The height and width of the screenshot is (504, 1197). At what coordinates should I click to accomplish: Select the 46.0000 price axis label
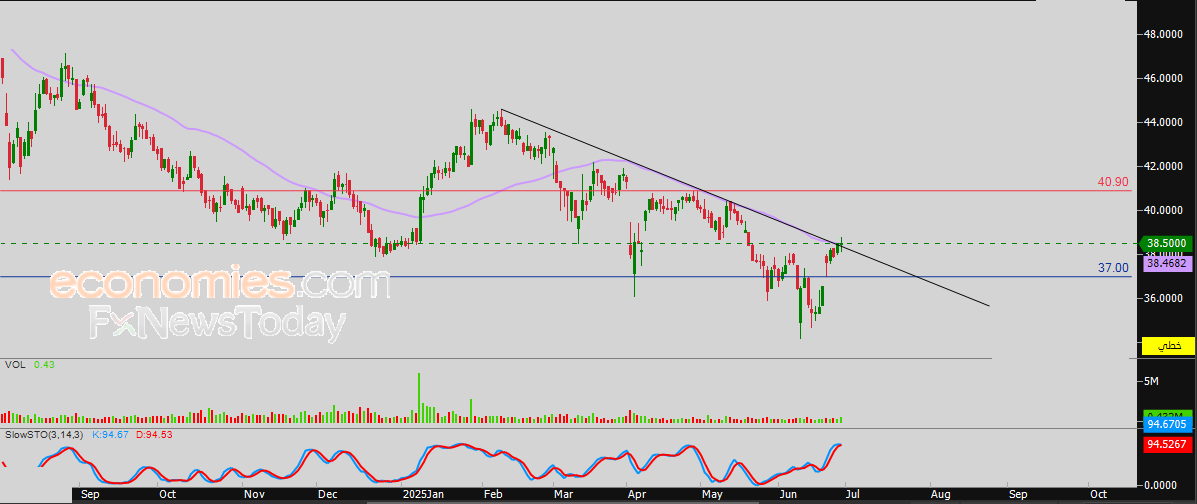1162,78
